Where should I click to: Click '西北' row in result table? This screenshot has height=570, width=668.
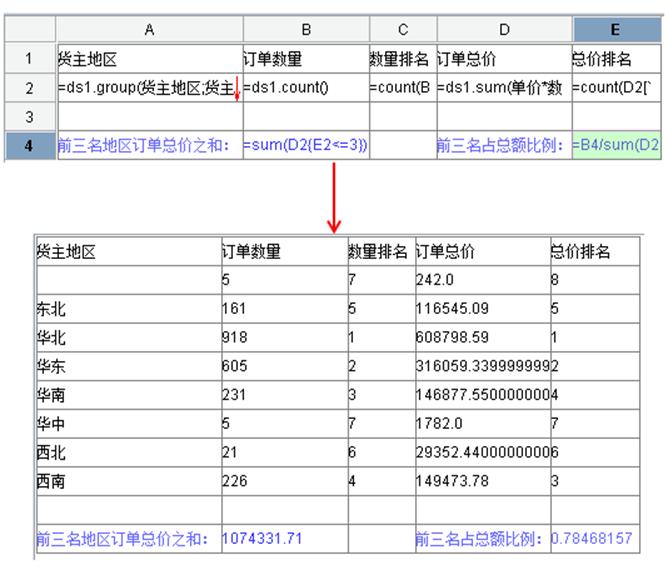[338, 452]
